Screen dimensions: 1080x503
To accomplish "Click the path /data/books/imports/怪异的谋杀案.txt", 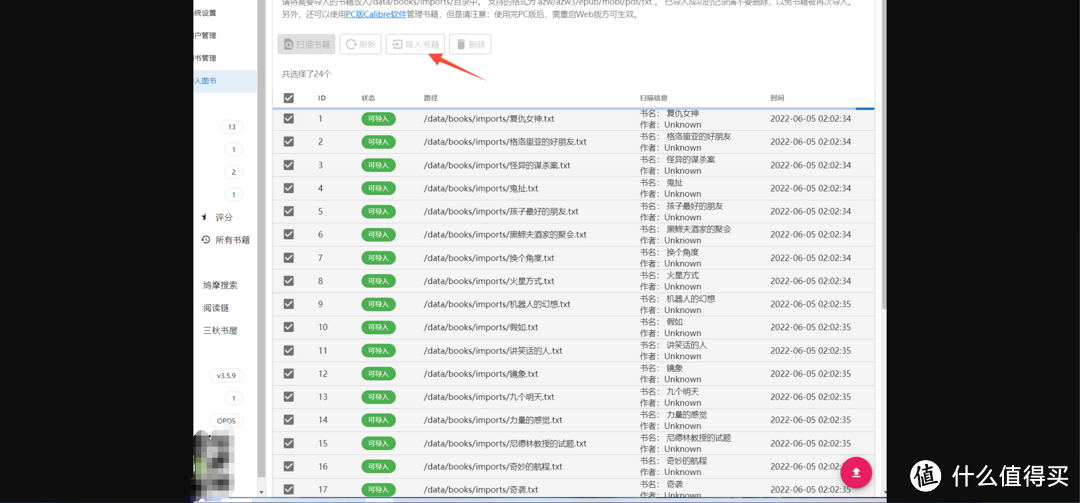I will point(497,165).
